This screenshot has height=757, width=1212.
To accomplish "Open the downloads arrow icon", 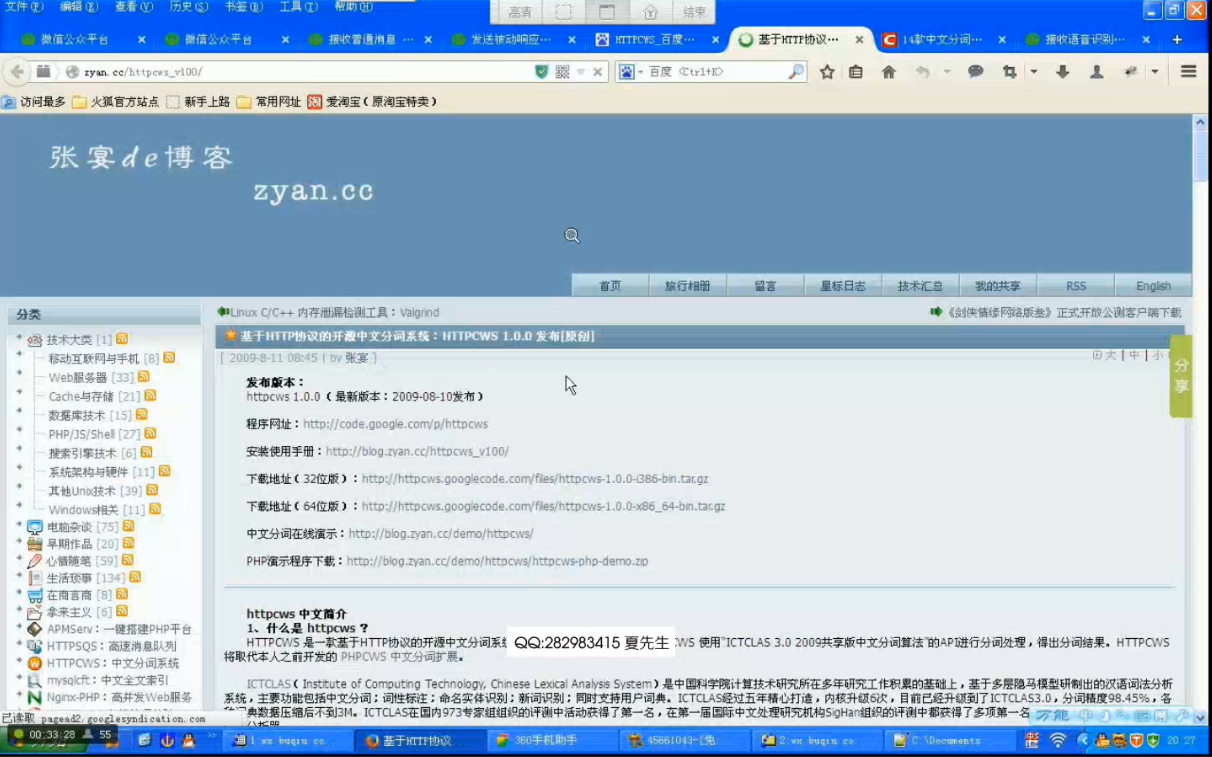I will (1063, 72).
